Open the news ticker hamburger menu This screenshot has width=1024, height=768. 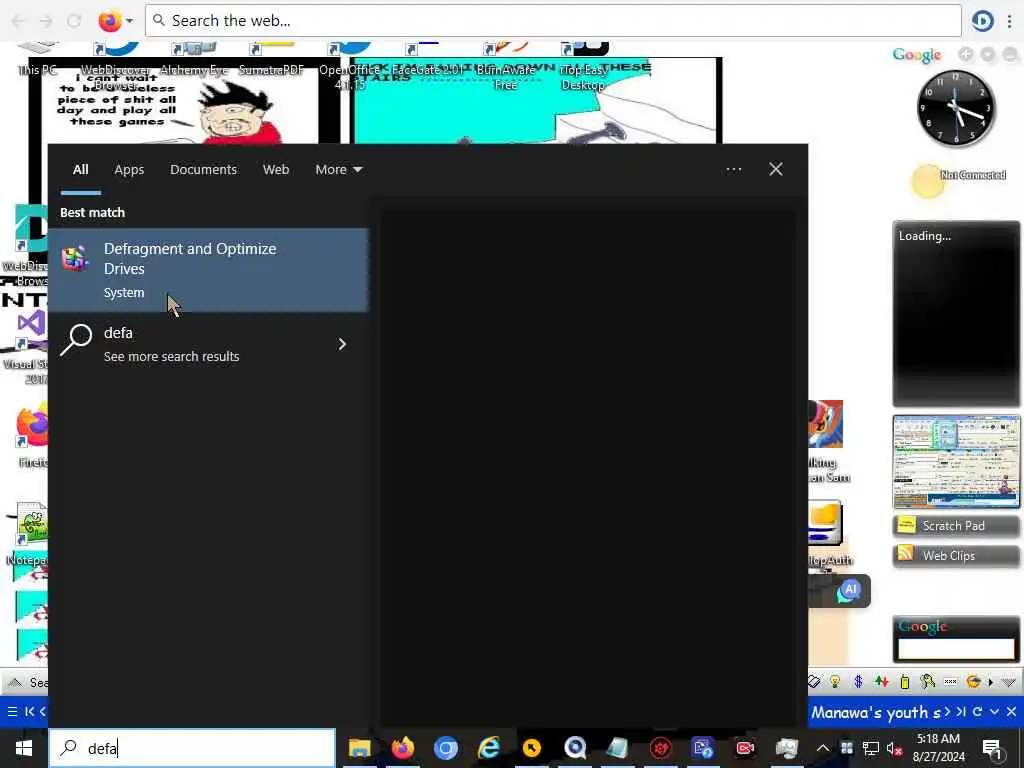(12, 711)
